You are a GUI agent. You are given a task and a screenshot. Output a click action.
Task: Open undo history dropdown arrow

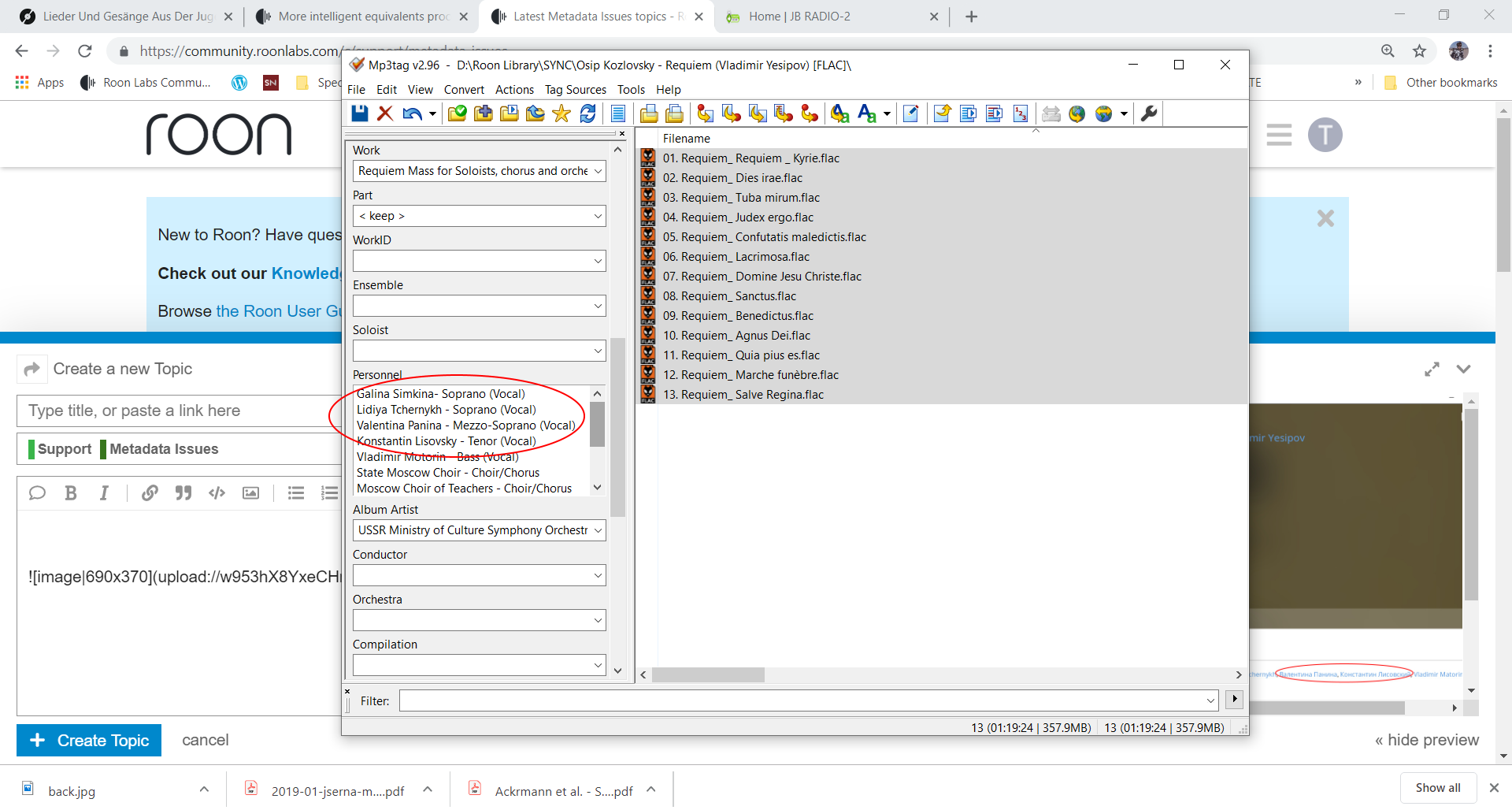[432, 114]
